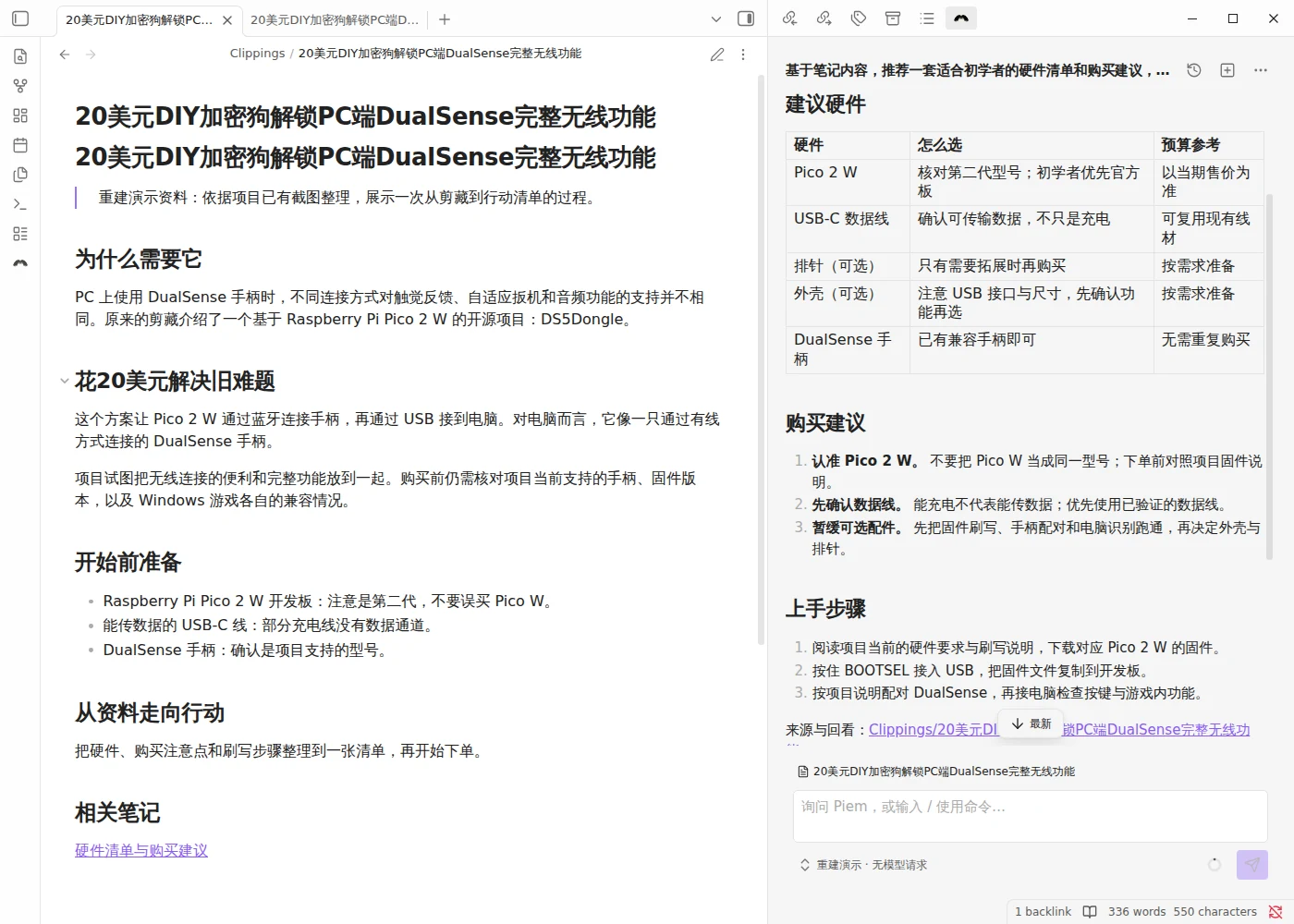Toggle the left sidebar
This screenshot has width=1294, height=924.
[x=20, y=18]
